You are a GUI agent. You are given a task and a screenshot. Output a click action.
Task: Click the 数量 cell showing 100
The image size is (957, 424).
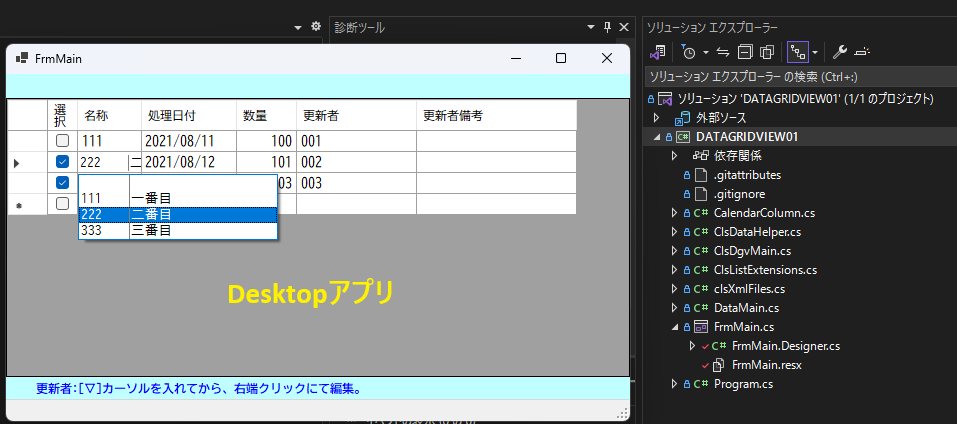click(x=266, y=141)
